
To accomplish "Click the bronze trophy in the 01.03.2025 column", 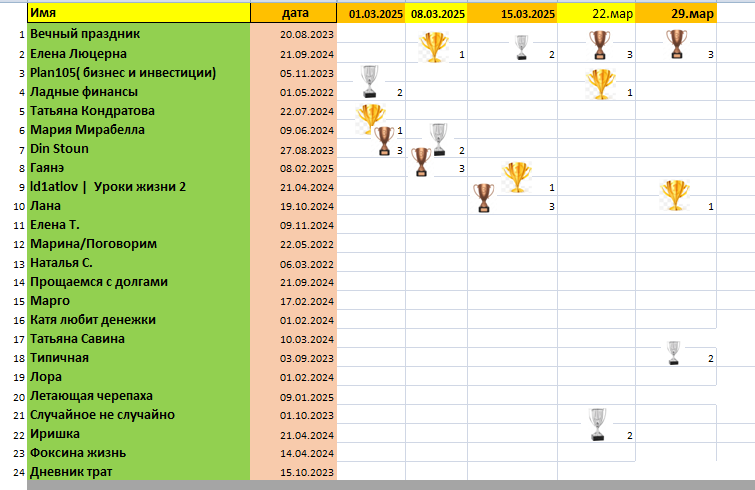I will pyautogui.click(x=384, y=141).
